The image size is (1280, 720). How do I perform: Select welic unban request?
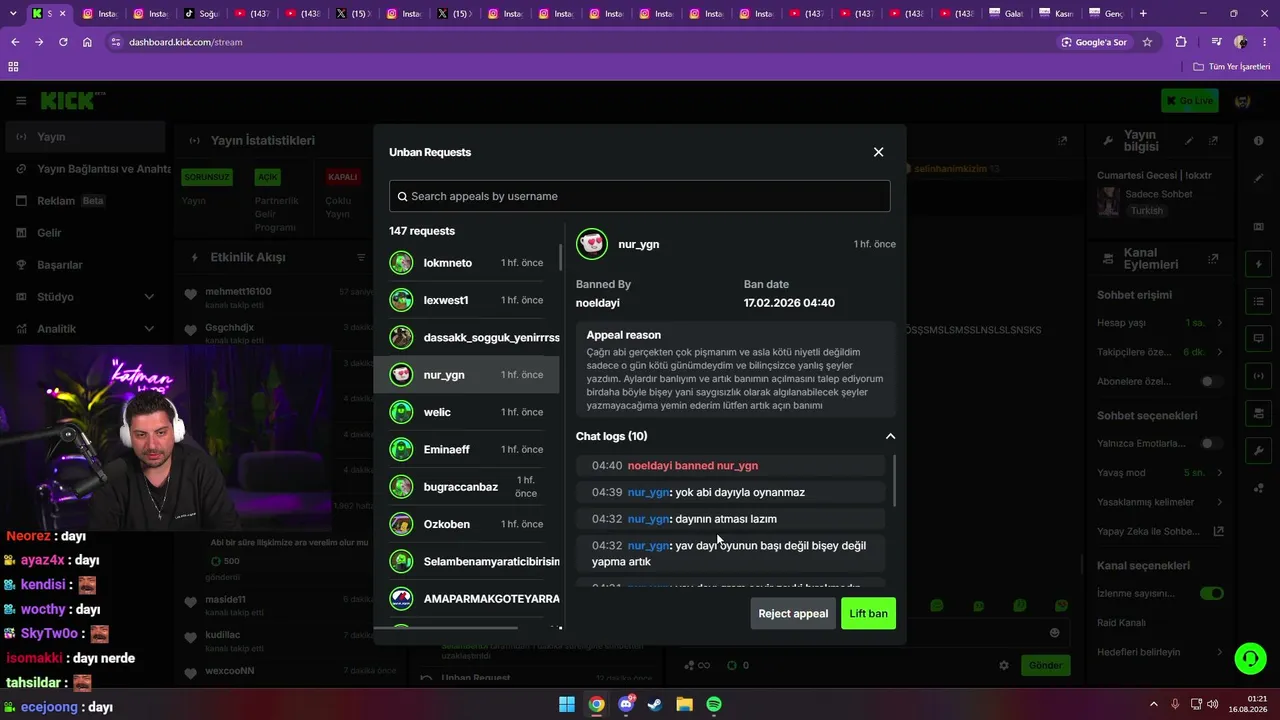coord(466,412)
